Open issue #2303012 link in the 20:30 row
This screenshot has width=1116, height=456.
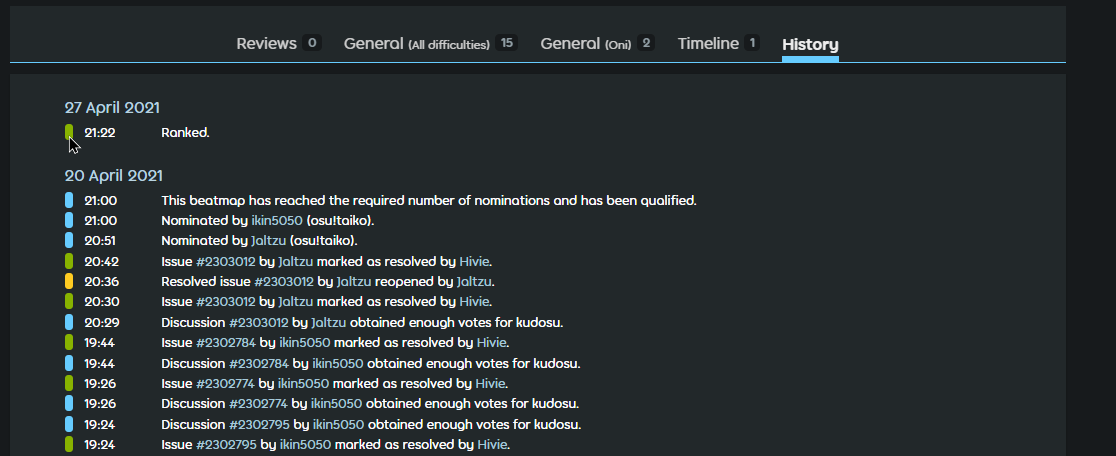click(x=226, y=302)
